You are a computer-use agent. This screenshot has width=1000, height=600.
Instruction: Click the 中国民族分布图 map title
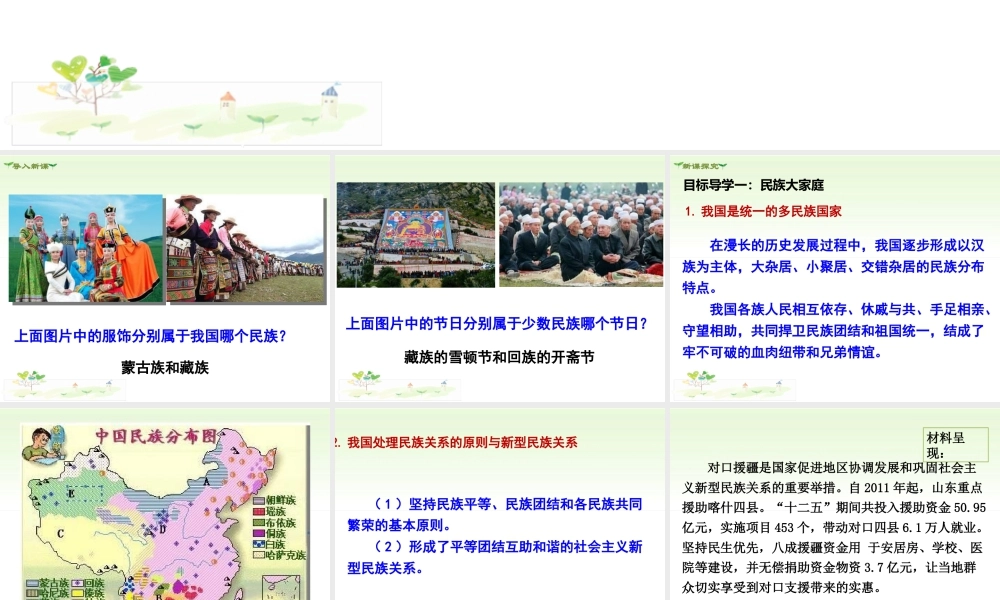point(155,436)
